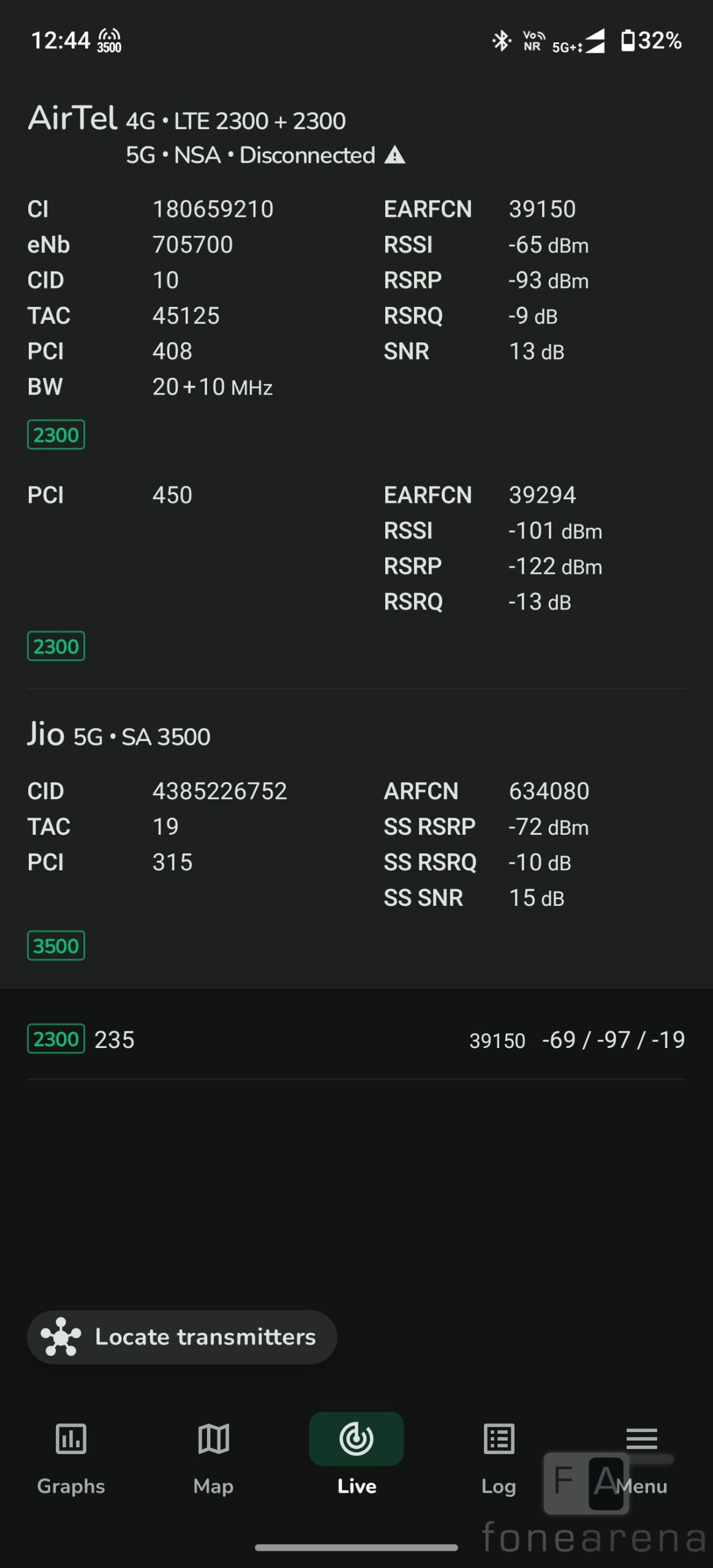Open the hamburger Menu icon
Image resolution: width=713 pixels, height=1568 pixels.
click(641, 1438)
